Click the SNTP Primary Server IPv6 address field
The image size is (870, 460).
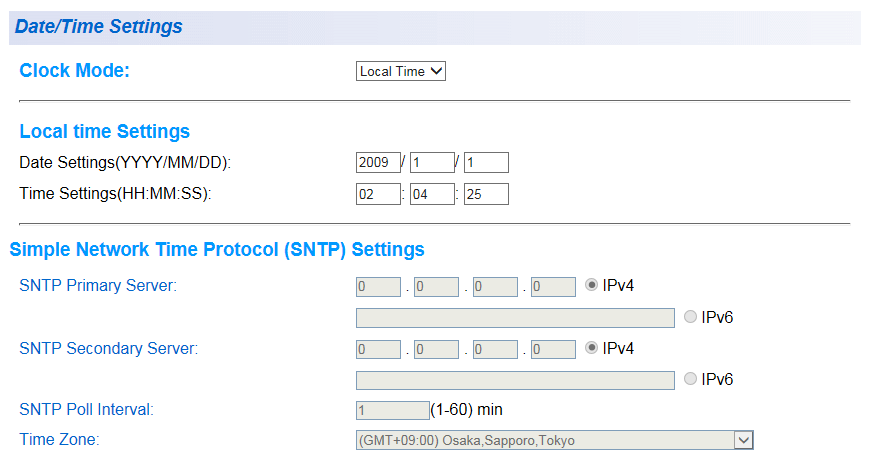pyautogui.click(x=515, y=318)
